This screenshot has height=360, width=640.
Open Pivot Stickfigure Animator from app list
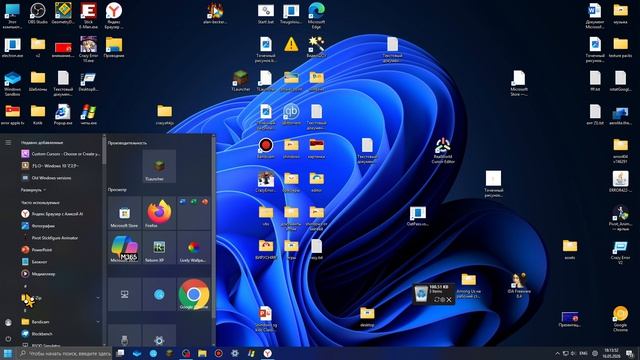60,238
